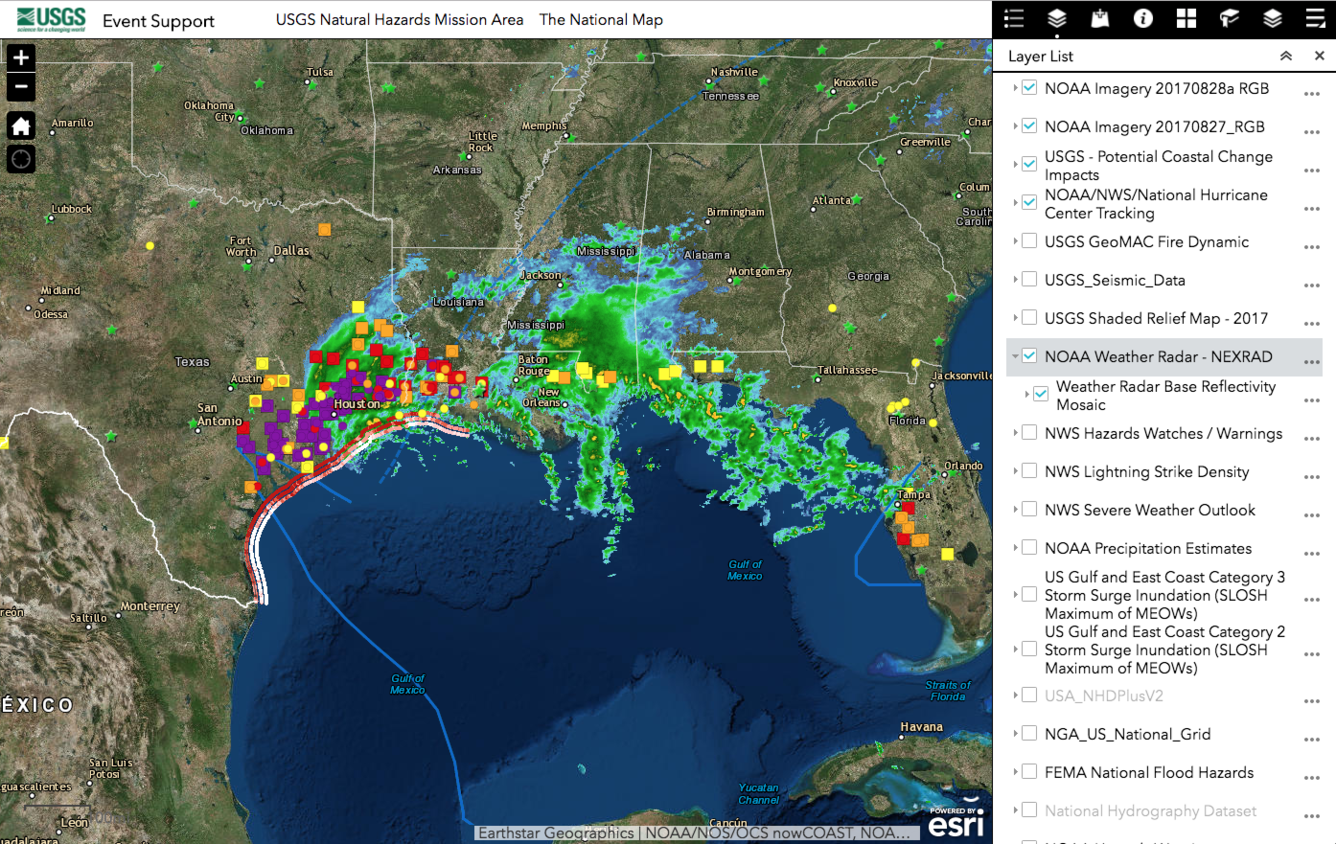Click the Event Support title

point(158,21)
